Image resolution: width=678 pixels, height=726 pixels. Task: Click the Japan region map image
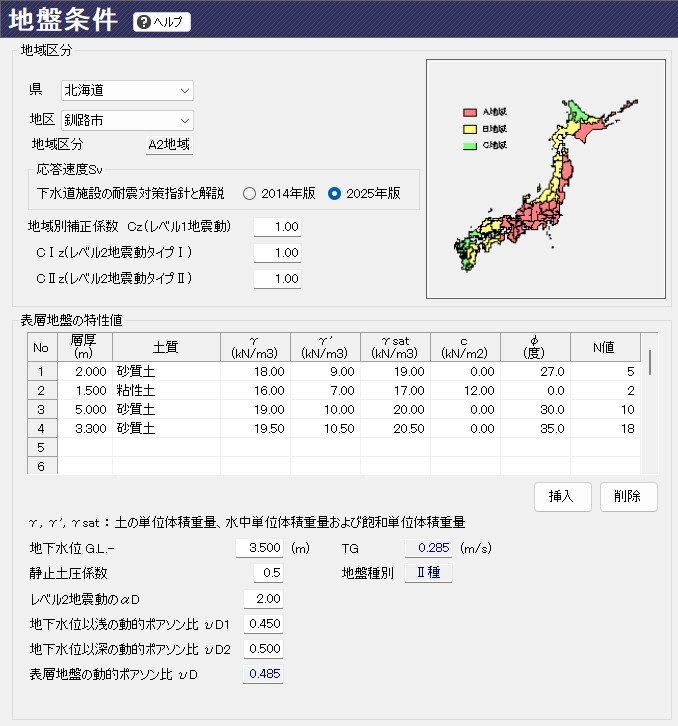pos(545,179)
